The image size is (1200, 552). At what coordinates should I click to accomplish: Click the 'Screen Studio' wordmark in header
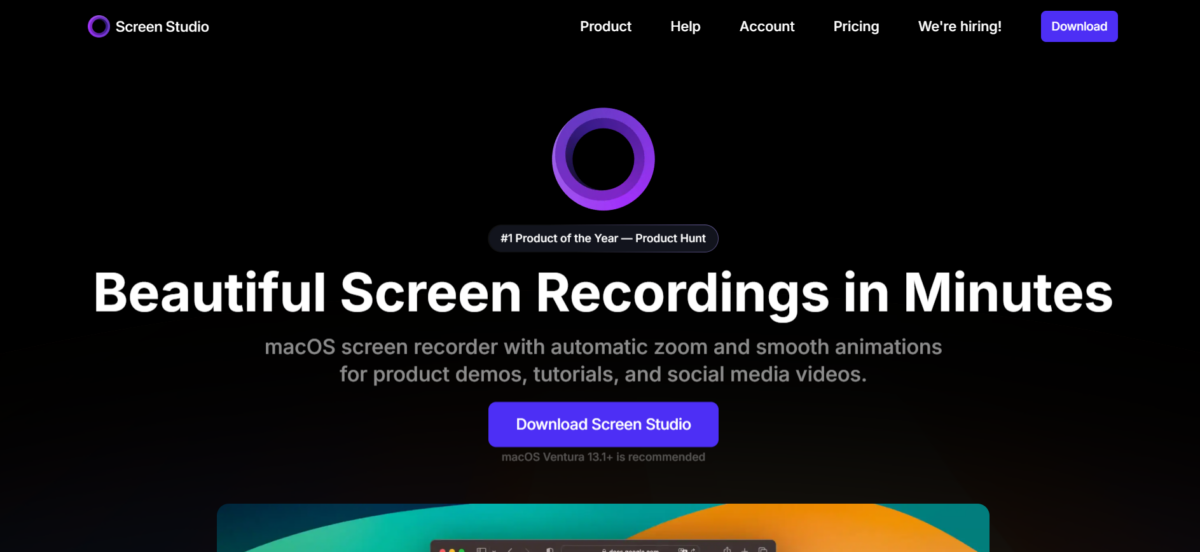pyautogui.click(x=162, y=27)
